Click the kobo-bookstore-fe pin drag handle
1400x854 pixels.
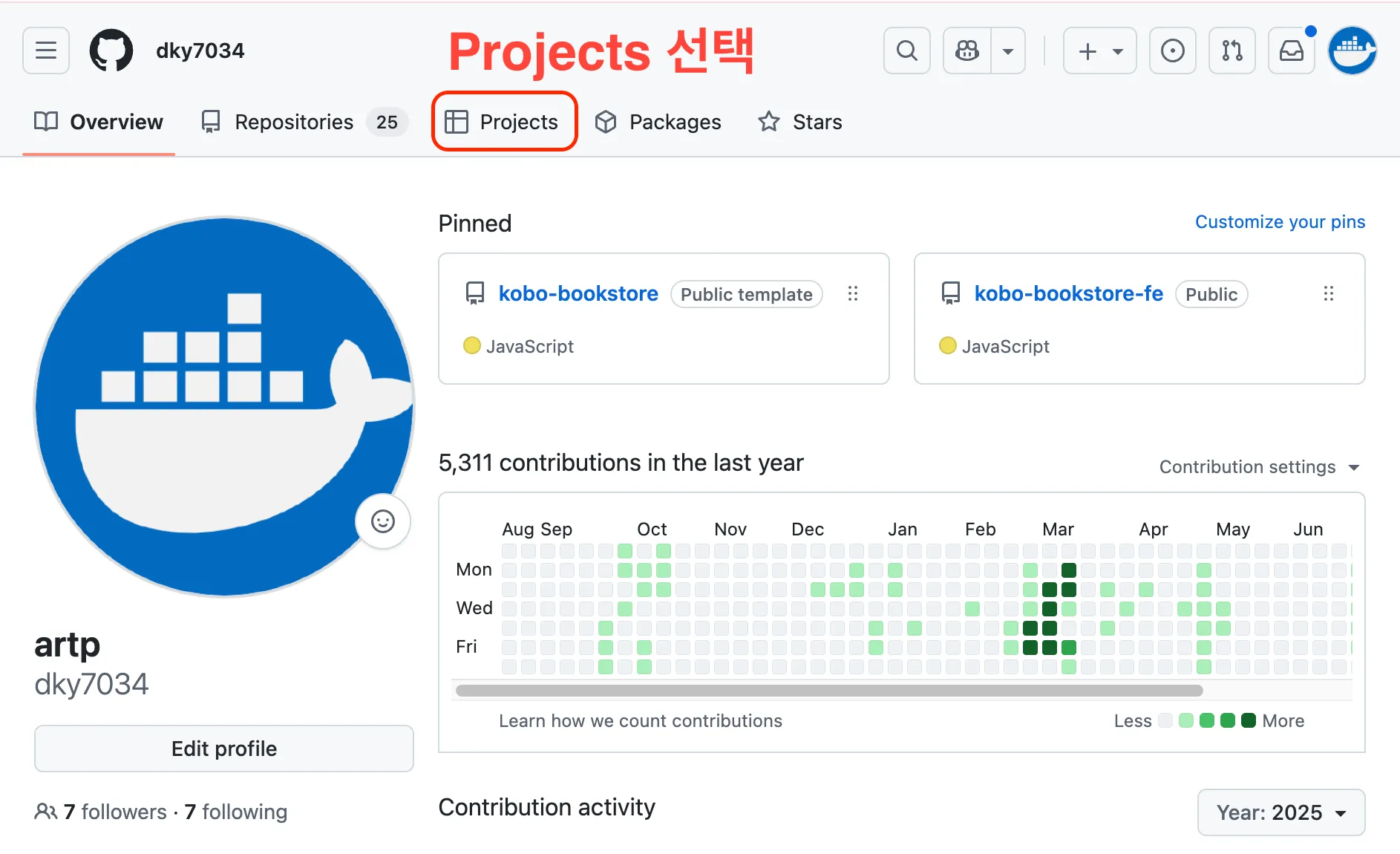click(x=1329, y=294)
